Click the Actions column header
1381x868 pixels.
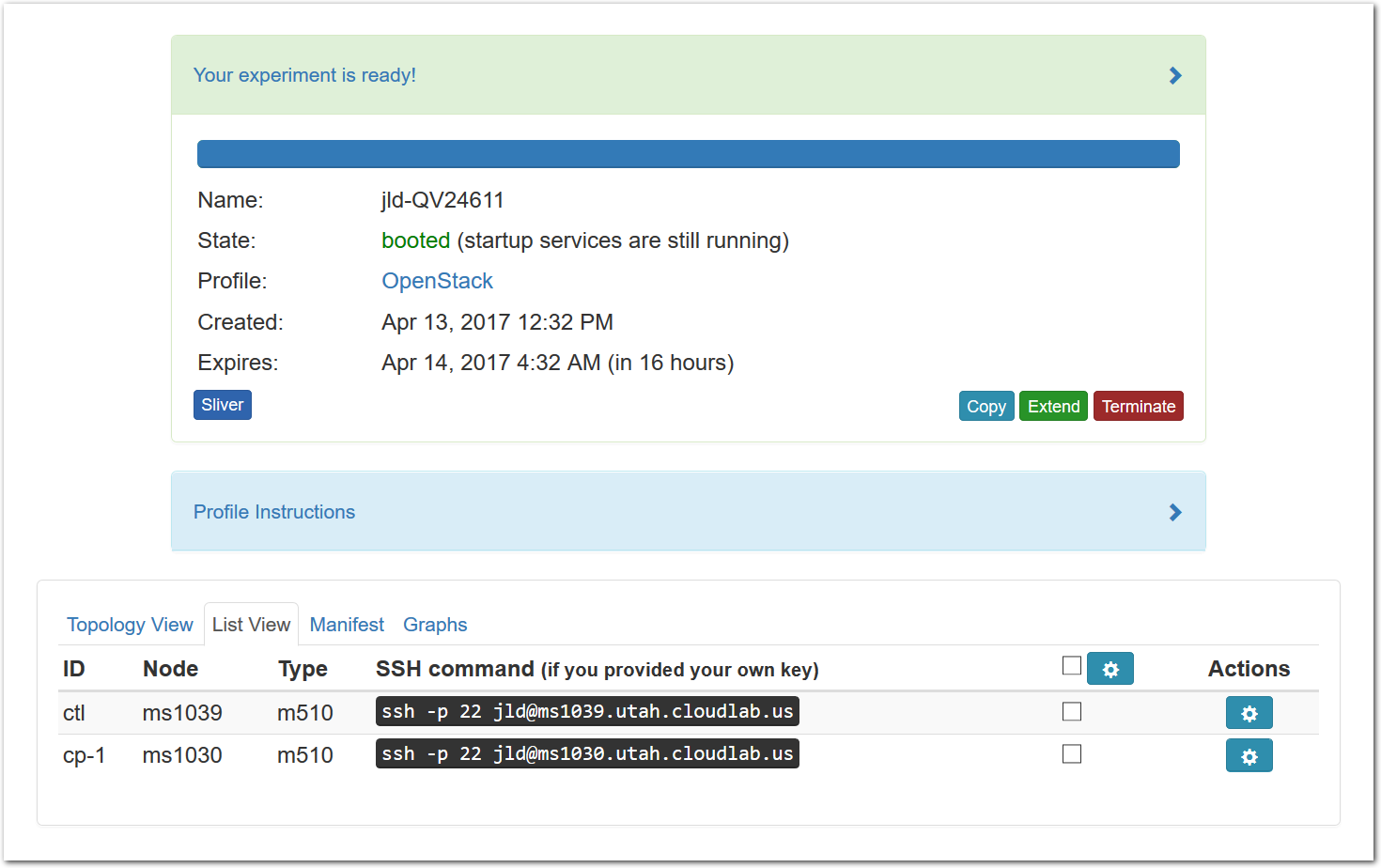point(1249,669)
